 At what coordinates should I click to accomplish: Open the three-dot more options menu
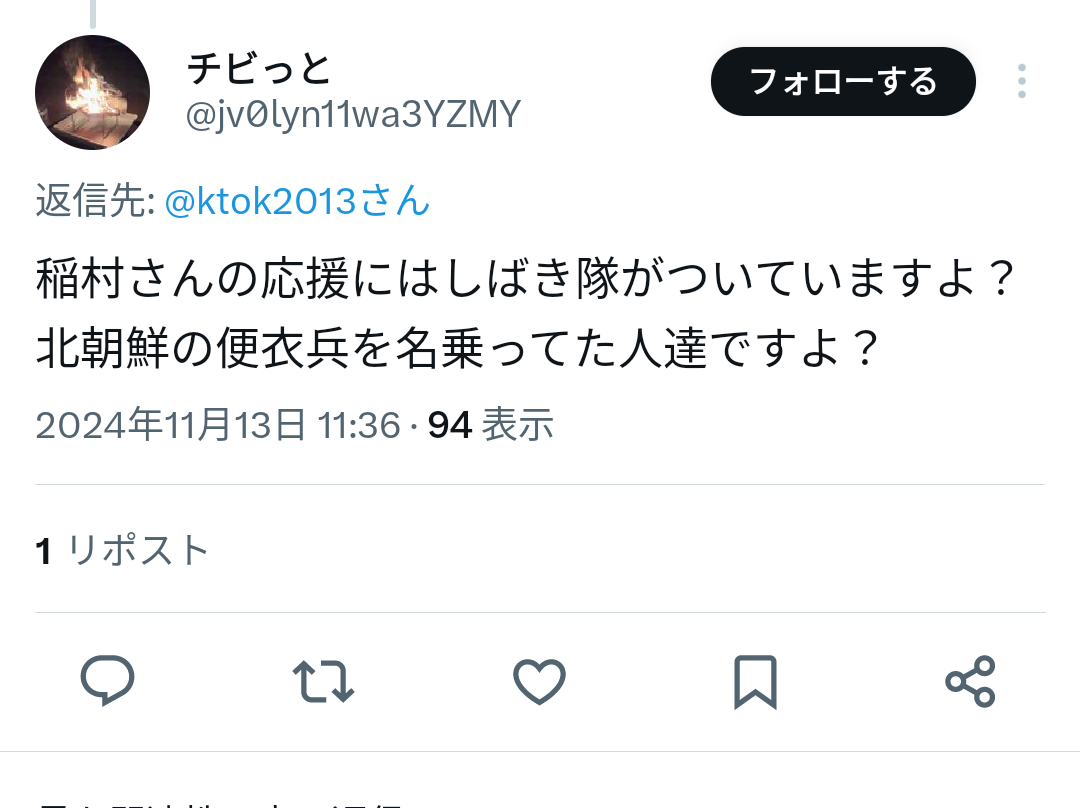tap(1021, 81)
